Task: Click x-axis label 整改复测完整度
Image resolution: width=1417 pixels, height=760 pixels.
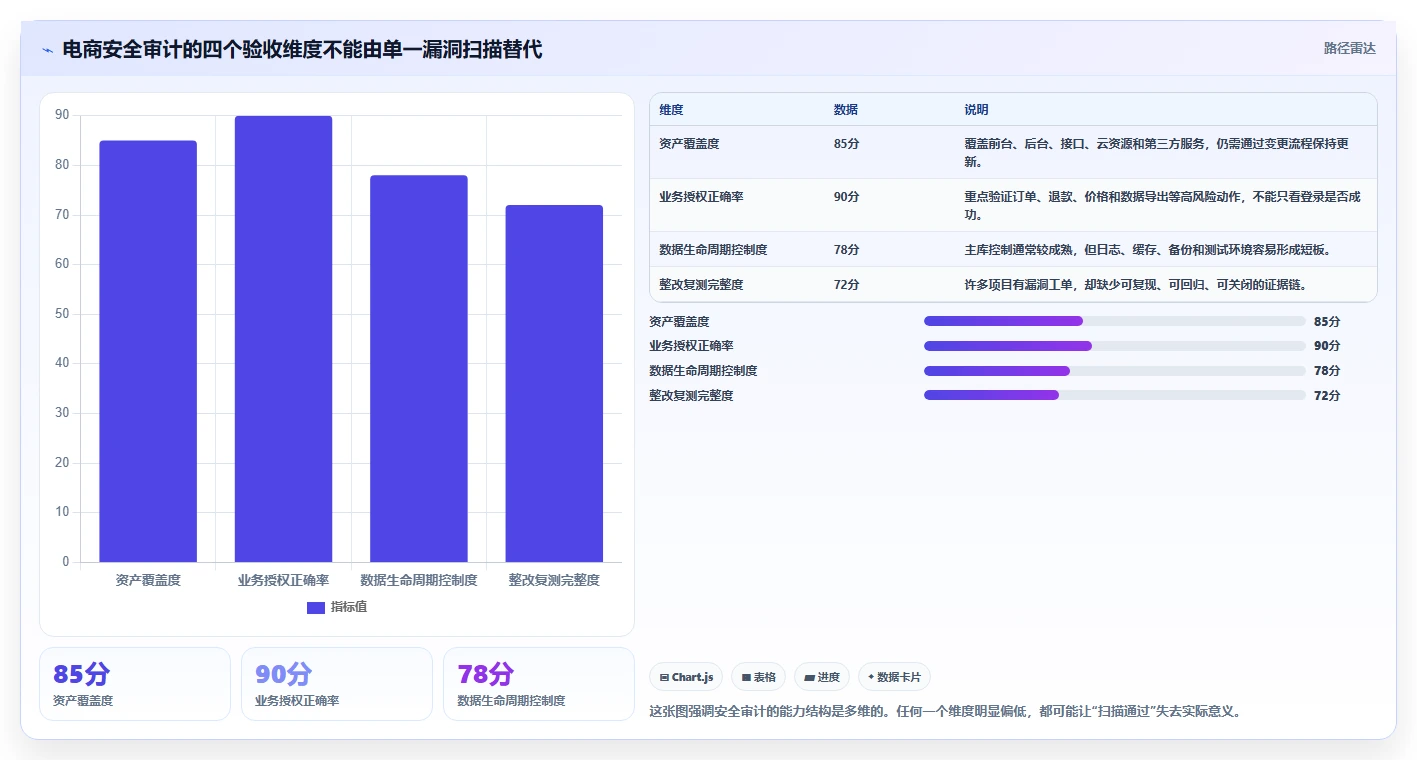Action: [x=554, y=580]
